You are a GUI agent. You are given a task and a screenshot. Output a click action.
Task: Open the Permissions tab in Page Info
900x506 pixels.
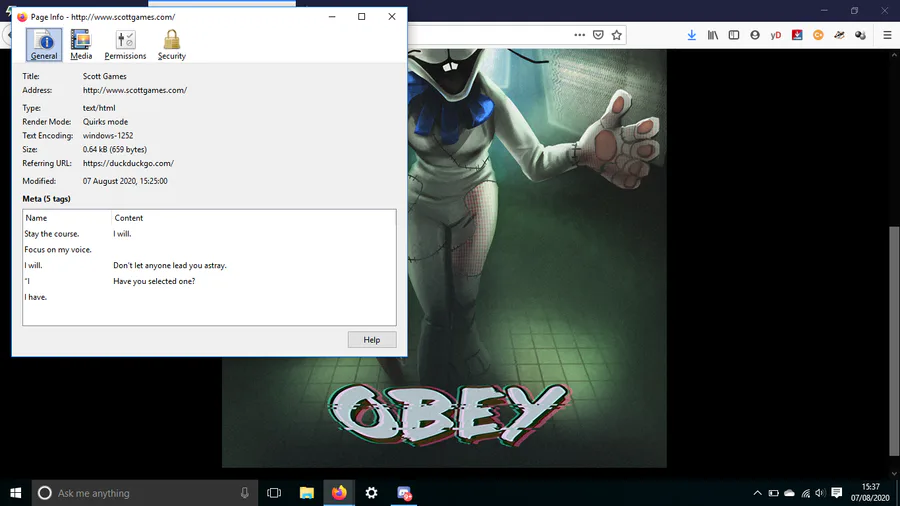pos(125,45)
